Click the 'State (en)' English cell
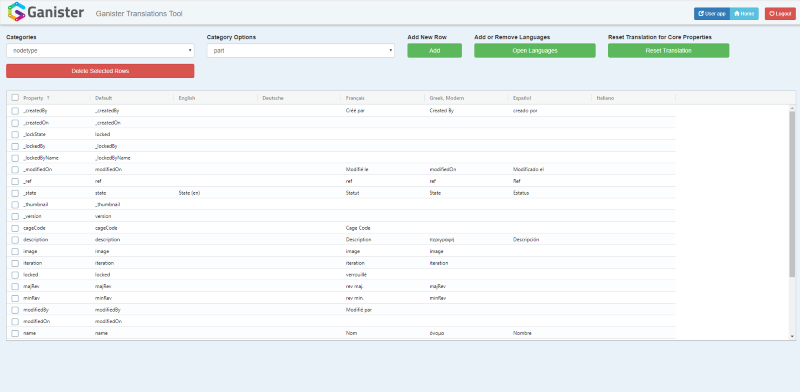Screen dimensions: 800x392 (189, 193)
